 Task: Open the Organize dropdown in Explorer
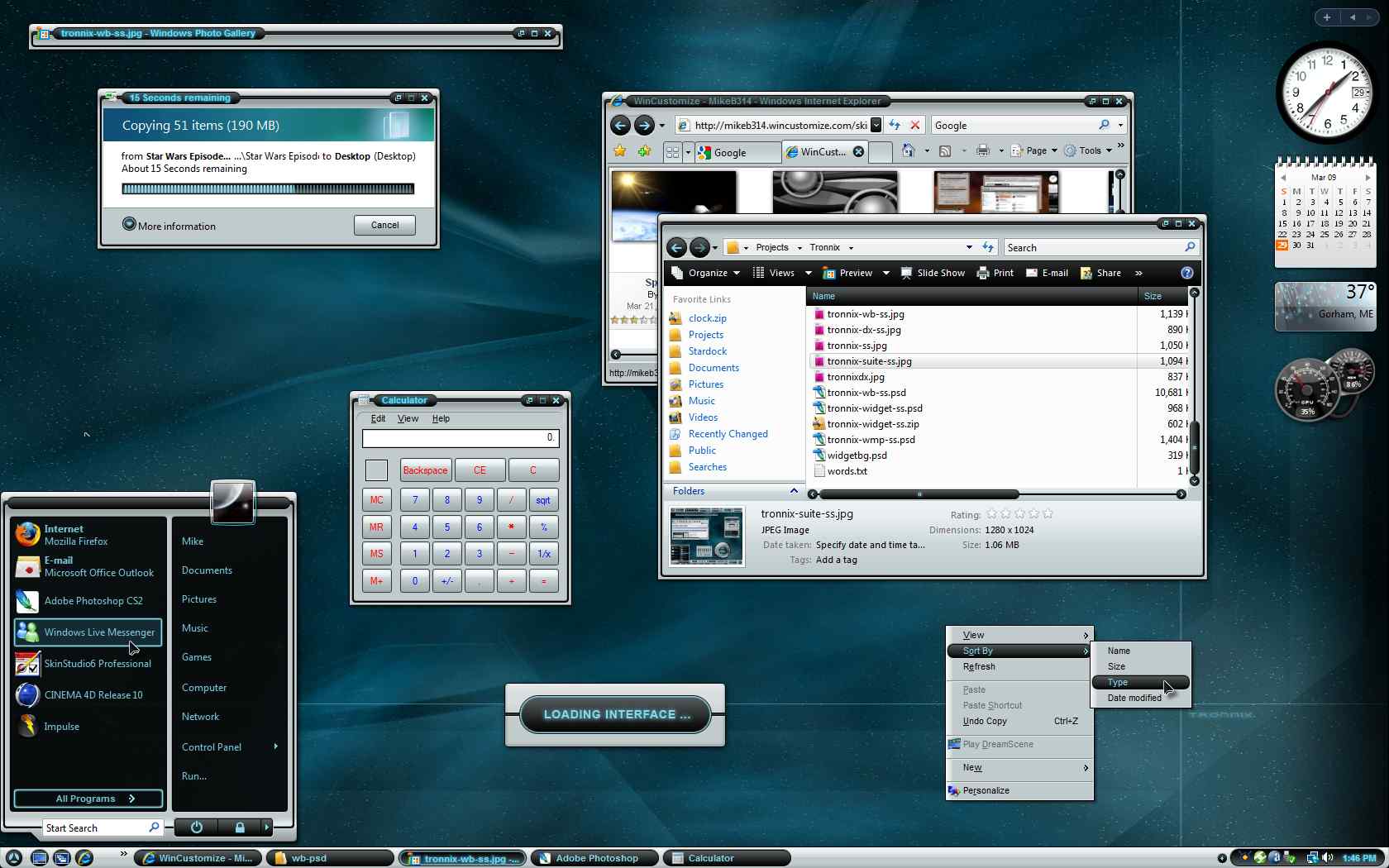coord(705,273)
